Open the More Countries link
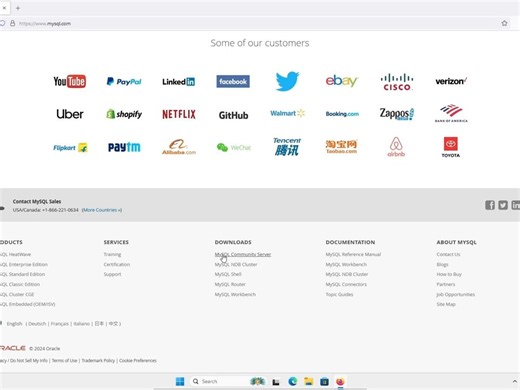520x390 pixels. coord(102,210)
